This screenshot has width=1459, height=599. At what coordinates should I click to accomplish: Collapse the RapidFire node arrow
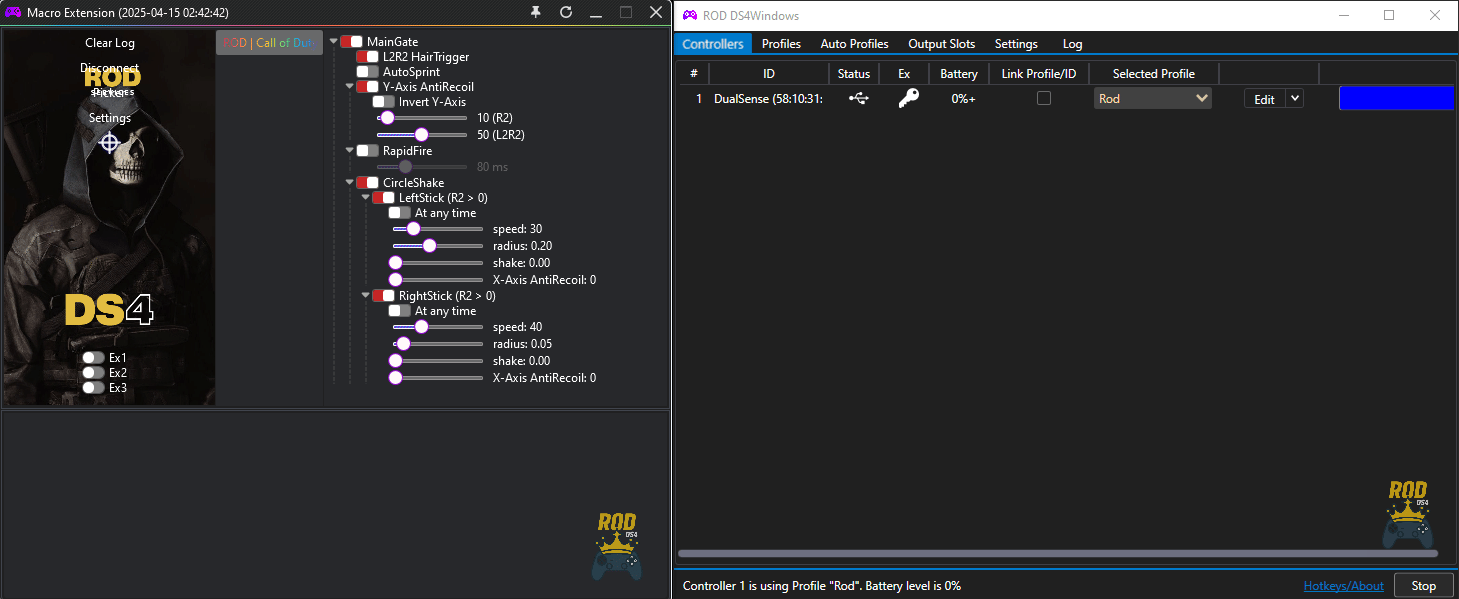coord(349,151)
